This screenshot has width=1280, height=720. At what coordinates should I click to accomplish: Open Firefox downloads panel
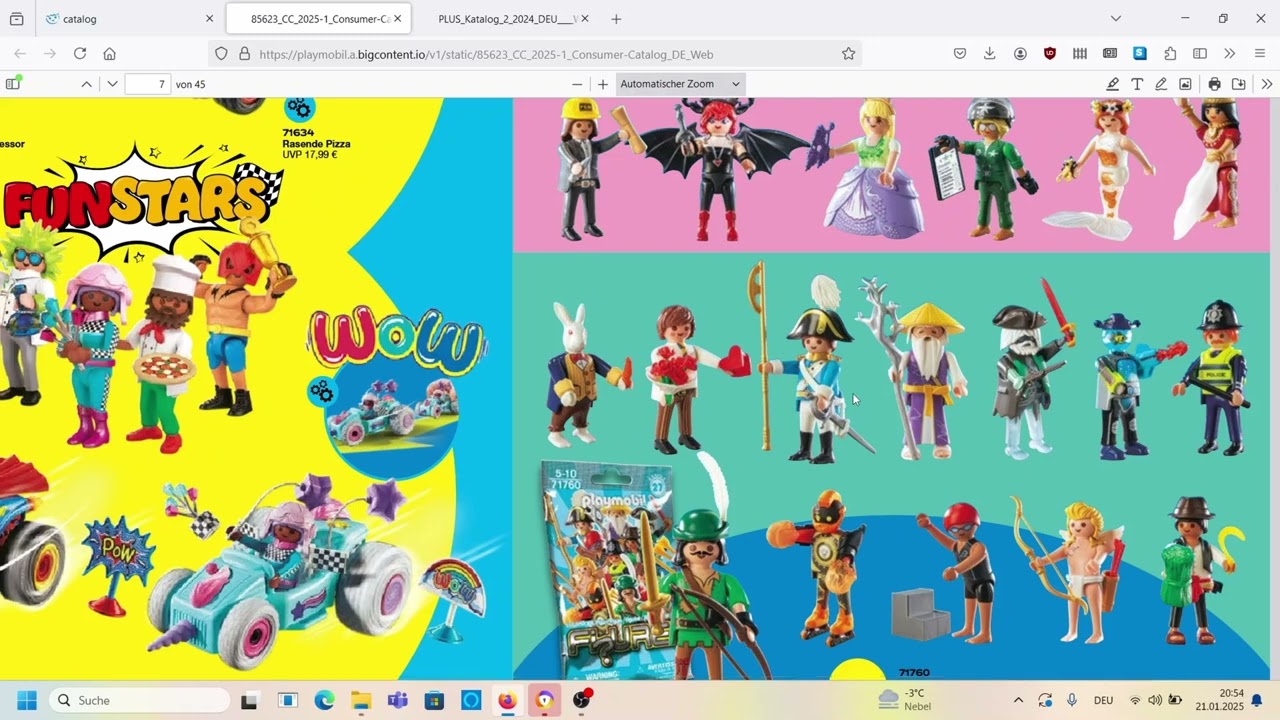coord(990,54)
